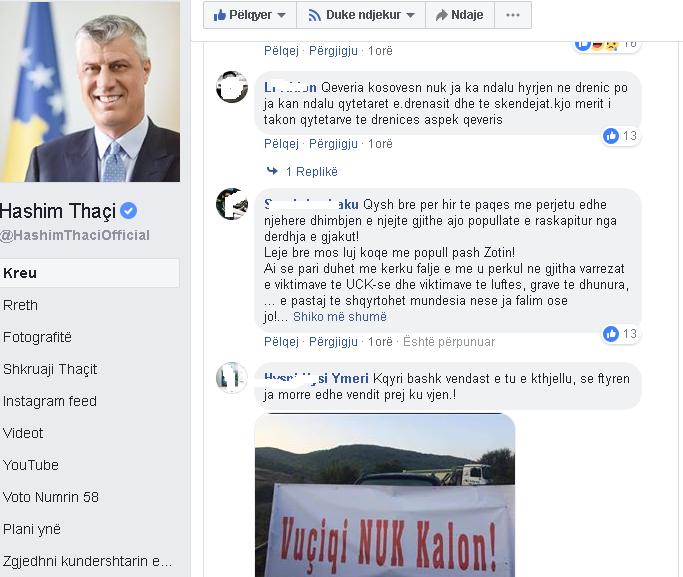The image size is (683, 577).
Task: Click the like reaction icon on Drenica comment
Action: [x=611, y=136]
